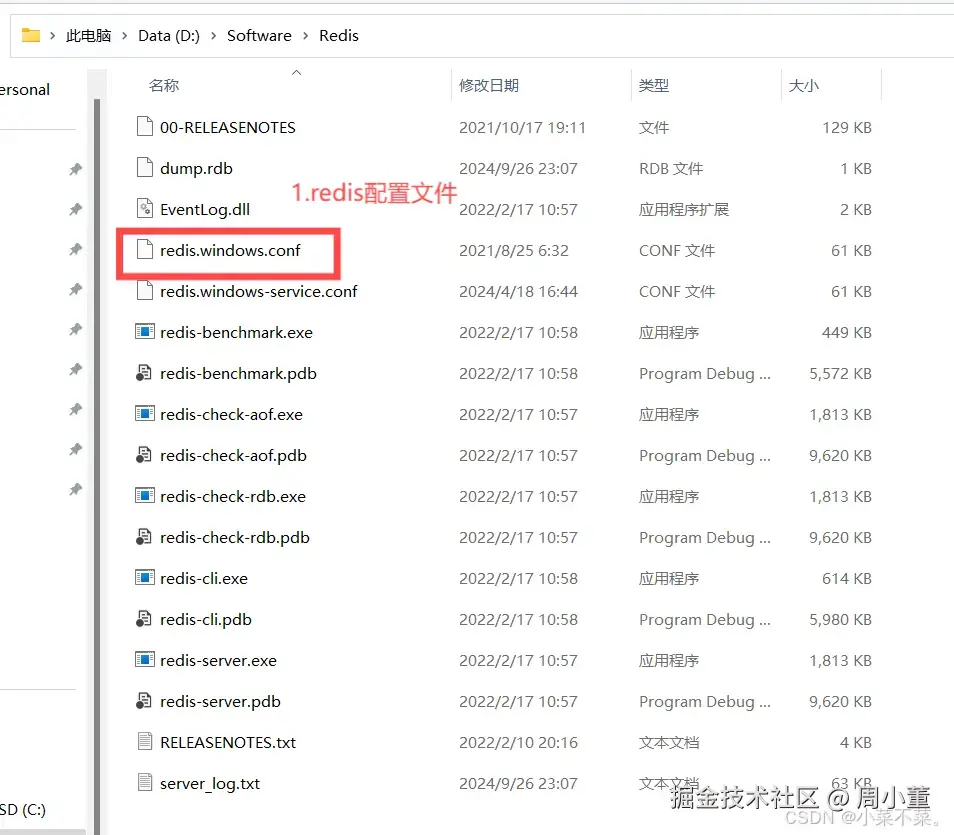Select the file name redis.windows.conf
This screenshot has width=954, height=835.
pos(230,250)
